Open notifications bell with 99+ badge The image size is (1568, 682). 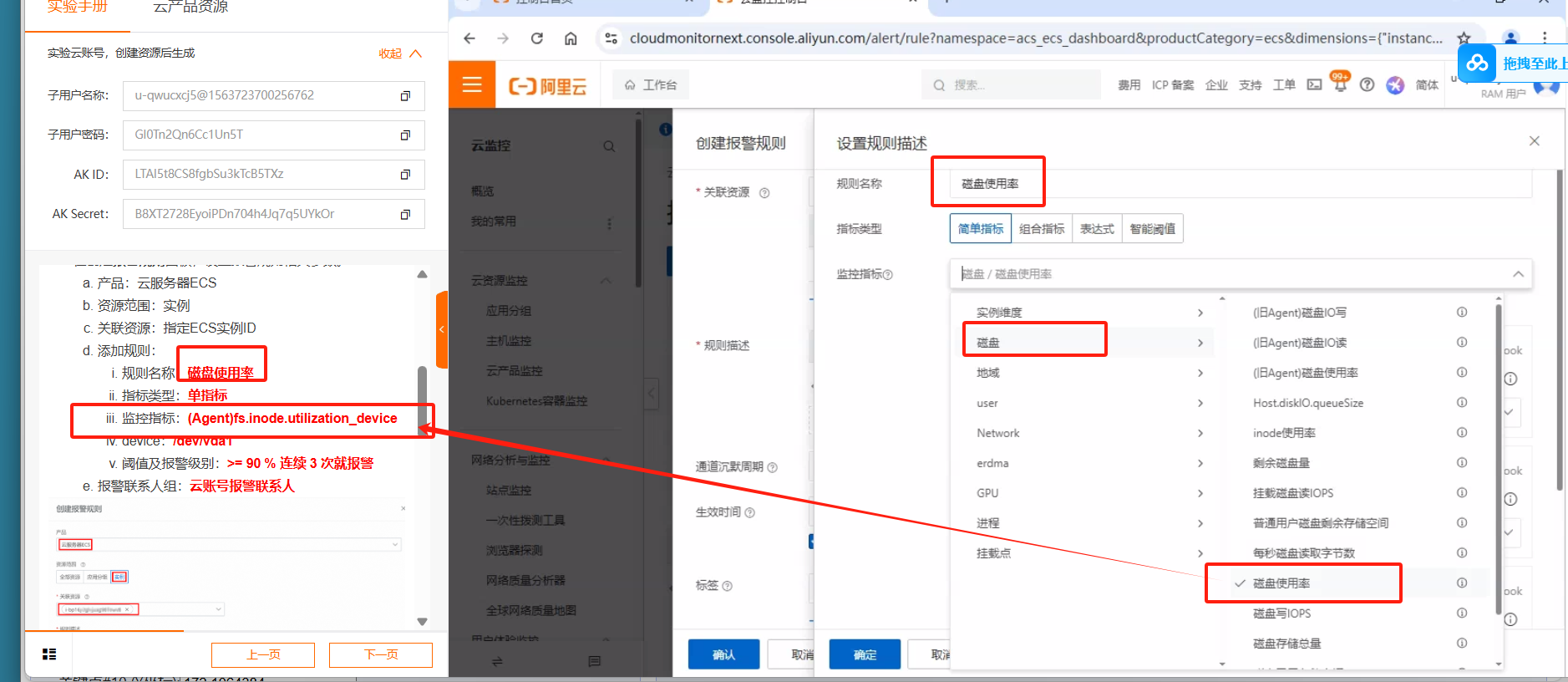[x=1340, y=83]
